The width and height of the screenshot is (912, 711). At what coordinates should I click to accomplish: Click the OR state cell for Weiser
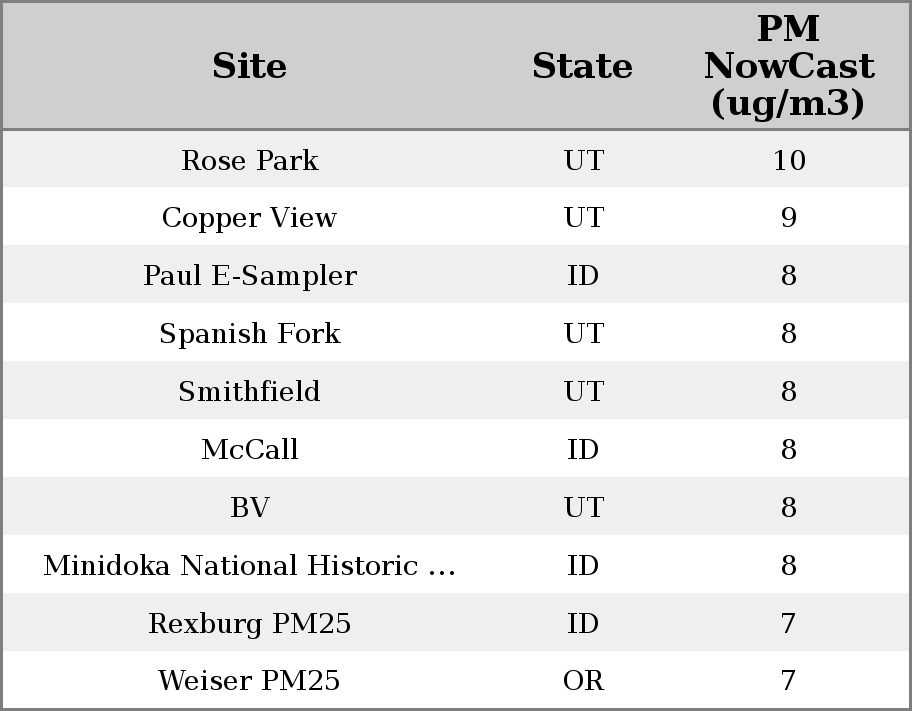583,681
